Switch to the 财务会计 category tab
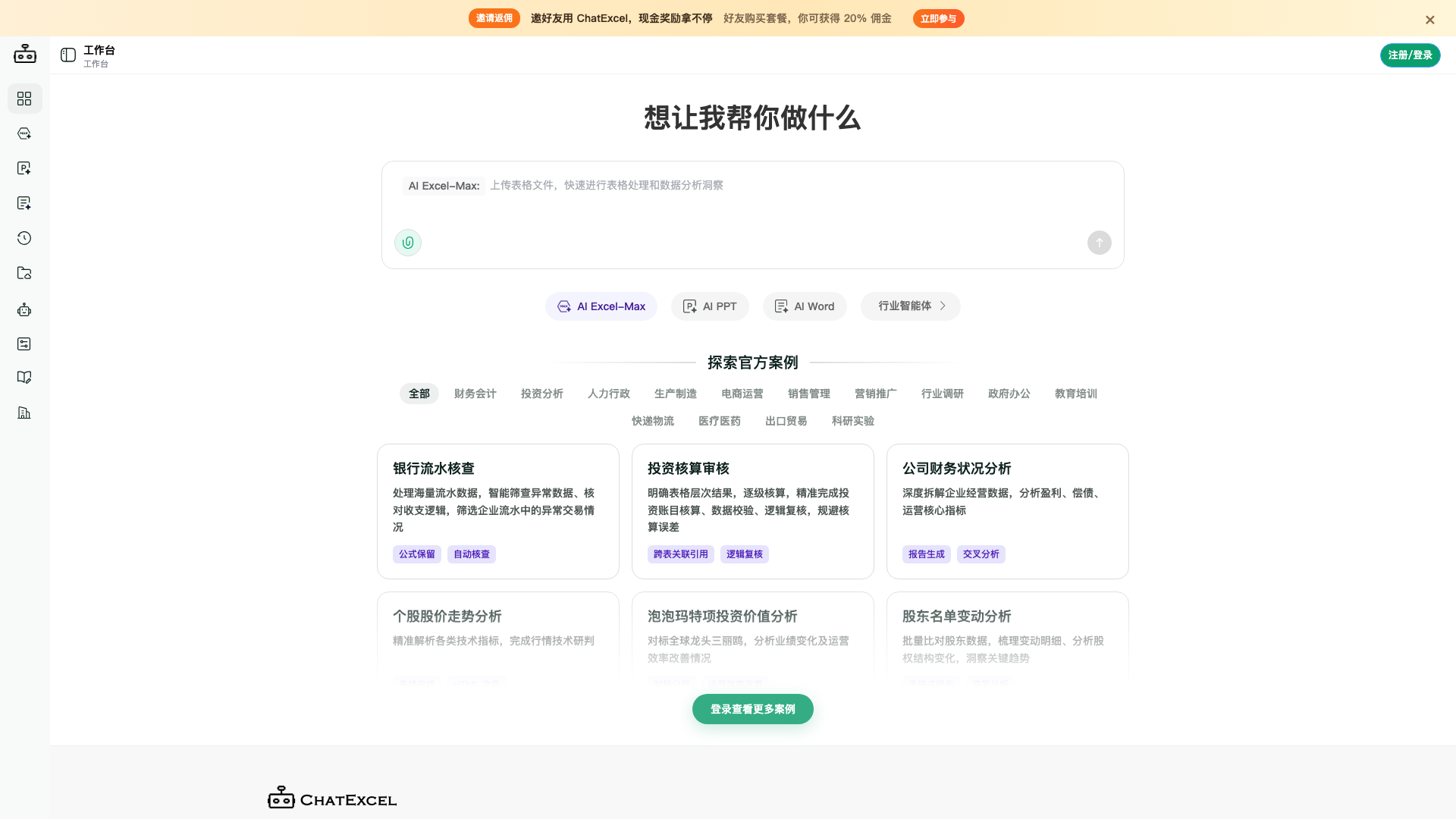 [x=475, y=394]
